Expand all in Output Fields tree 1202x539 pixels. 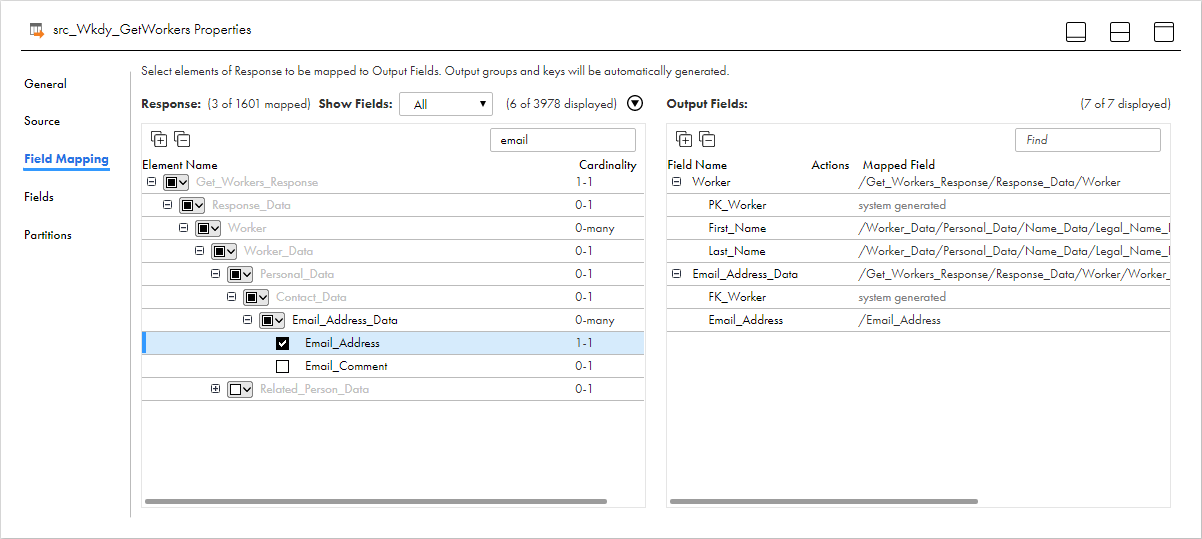click(684, 139)
